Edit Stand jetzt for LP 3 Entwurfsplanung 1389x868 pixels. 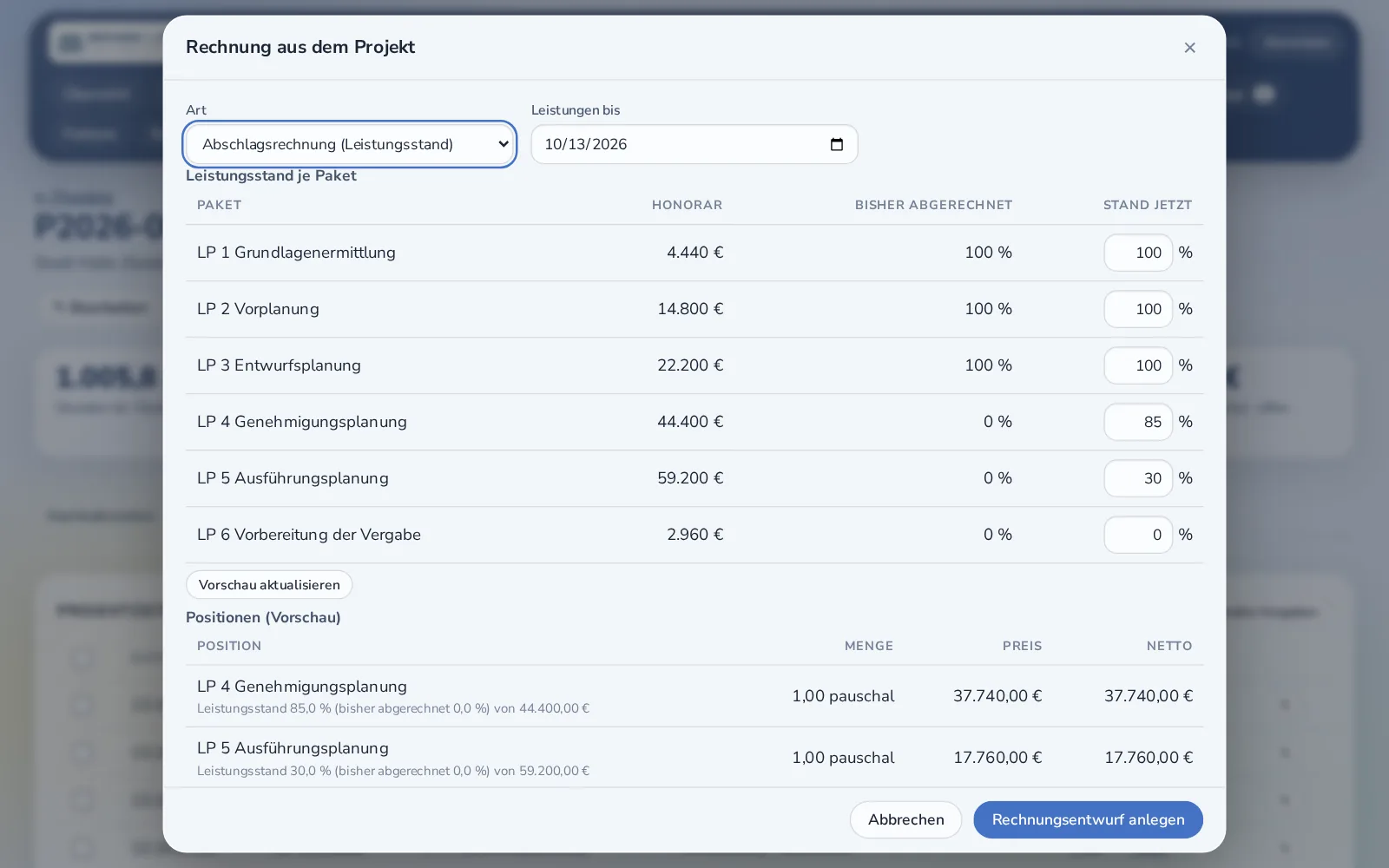(x=1138, y=365)
